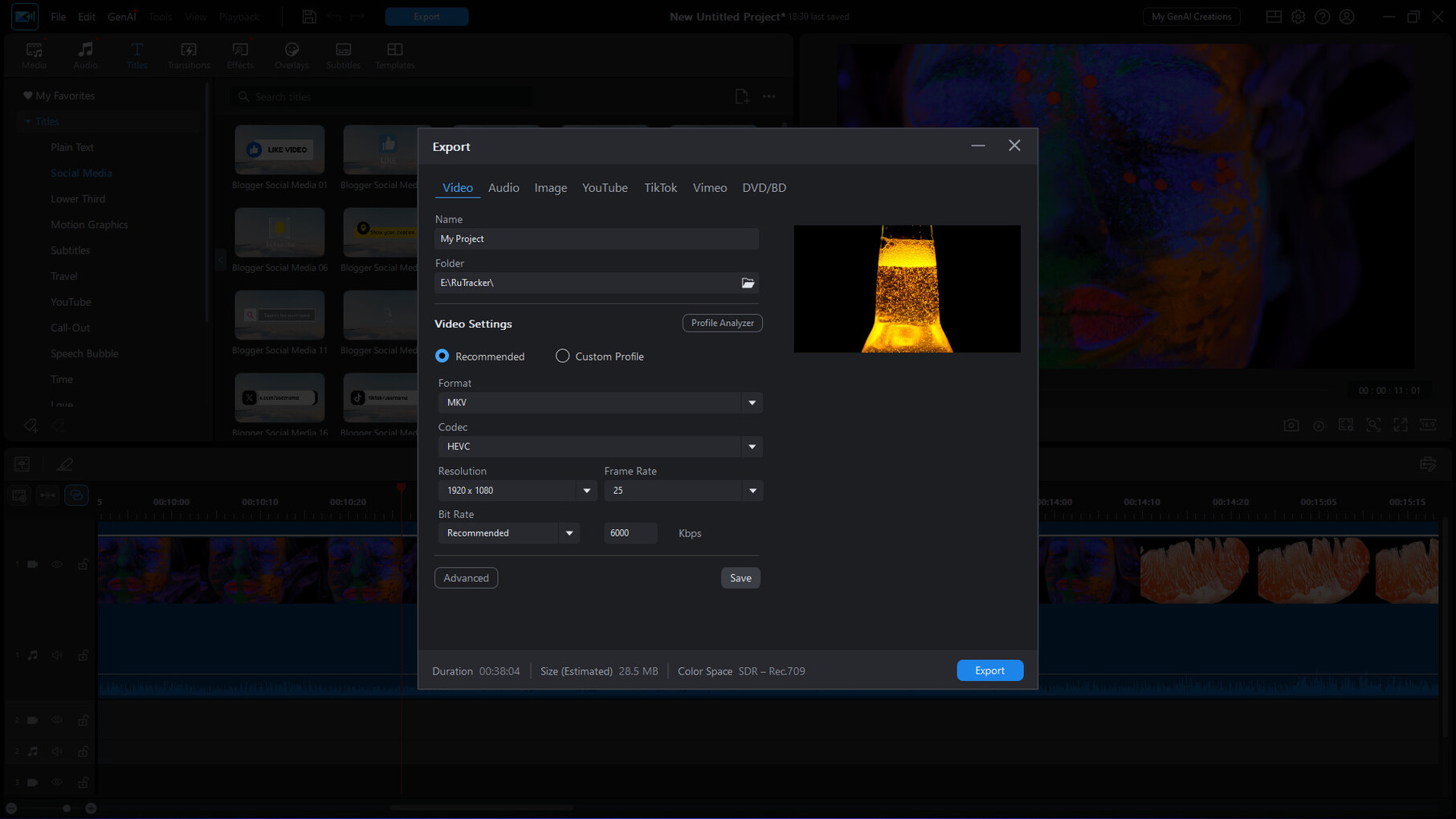Click the undo arrow in top bar
This screenshot has height=819, width=1456.
pyautogui.click(x=334, y=16)
